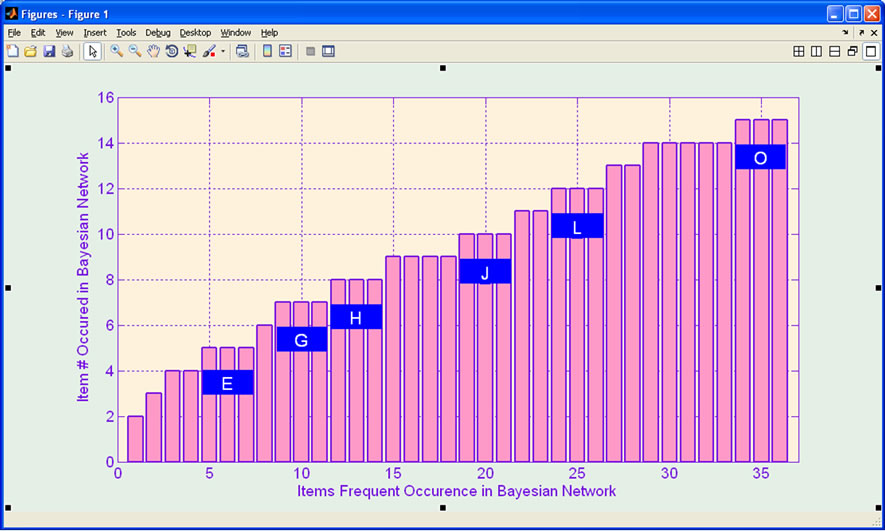885x531 pixels.
Task: Open the Edit menu
Action: [38, 33]
